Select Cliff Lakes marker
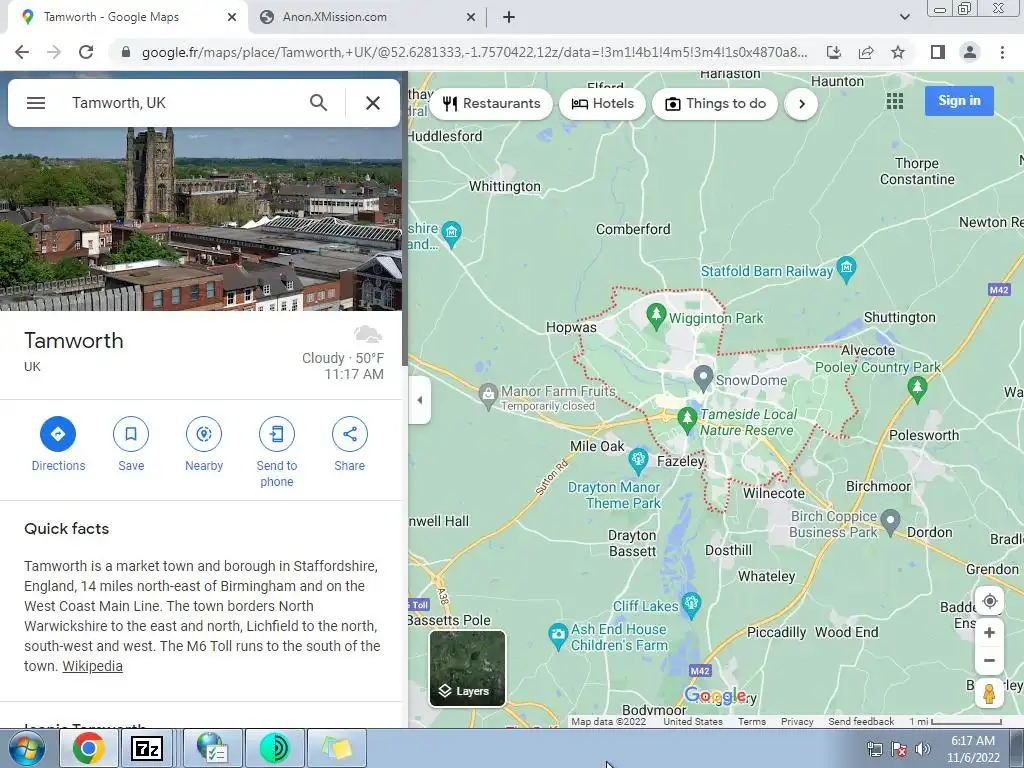 click(x=691, y=604)
